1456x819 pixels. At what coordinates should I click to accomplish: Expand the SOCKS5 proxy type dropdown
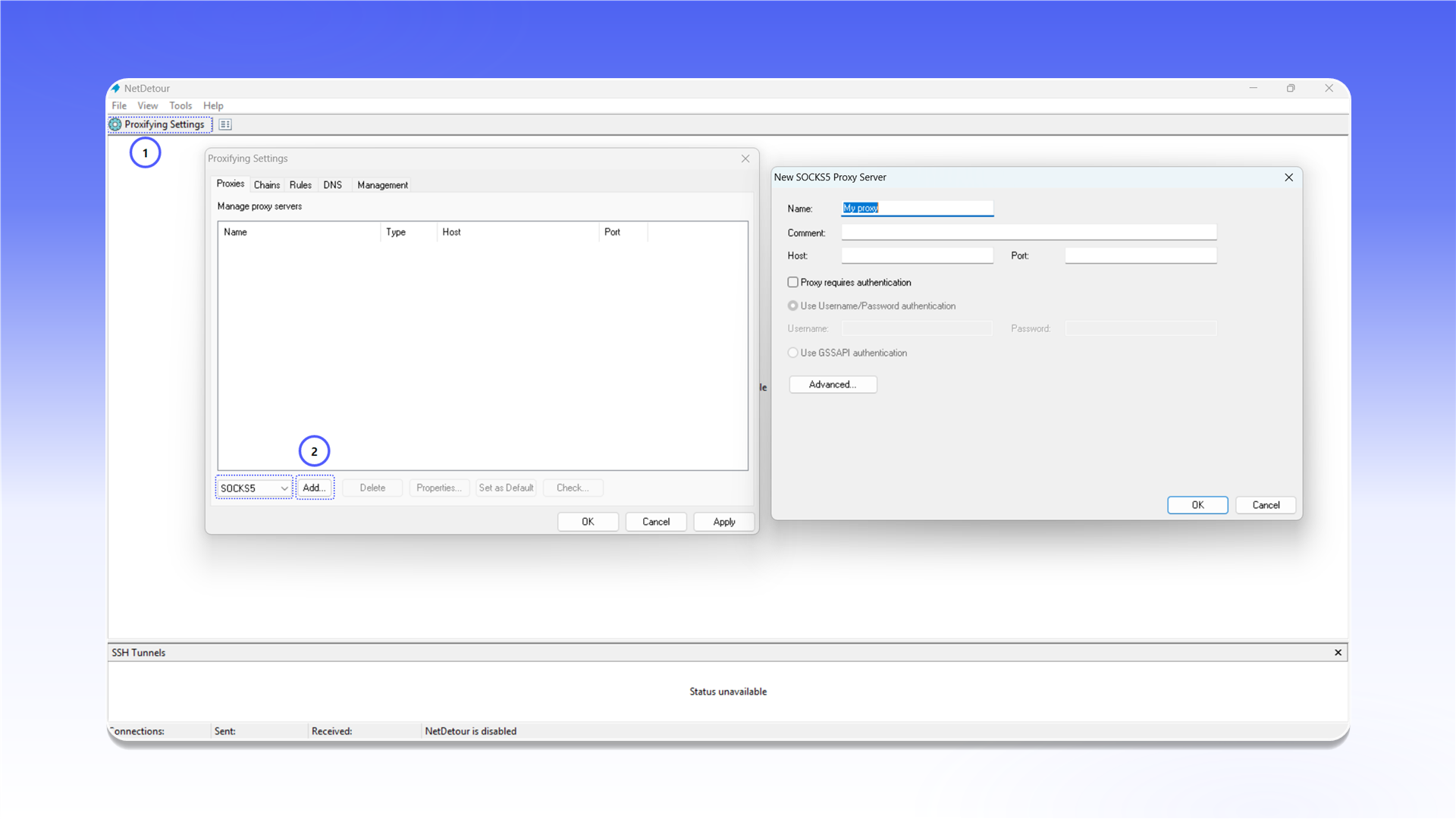[x=254, y=488]
